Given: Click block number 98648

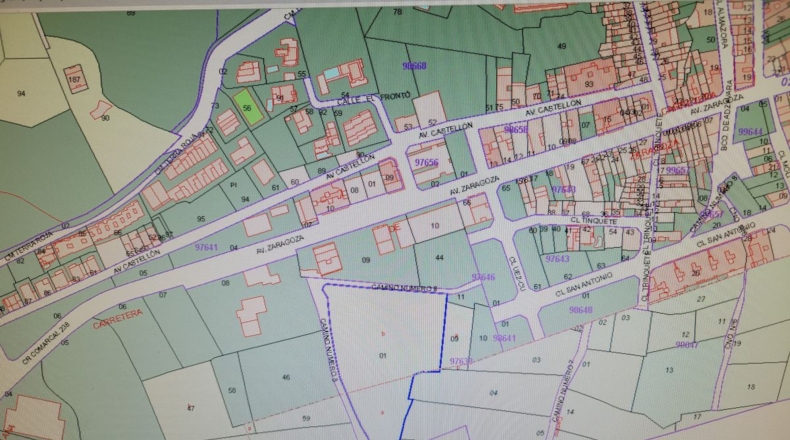Looking at the screenshot, I should click(580, 310).
